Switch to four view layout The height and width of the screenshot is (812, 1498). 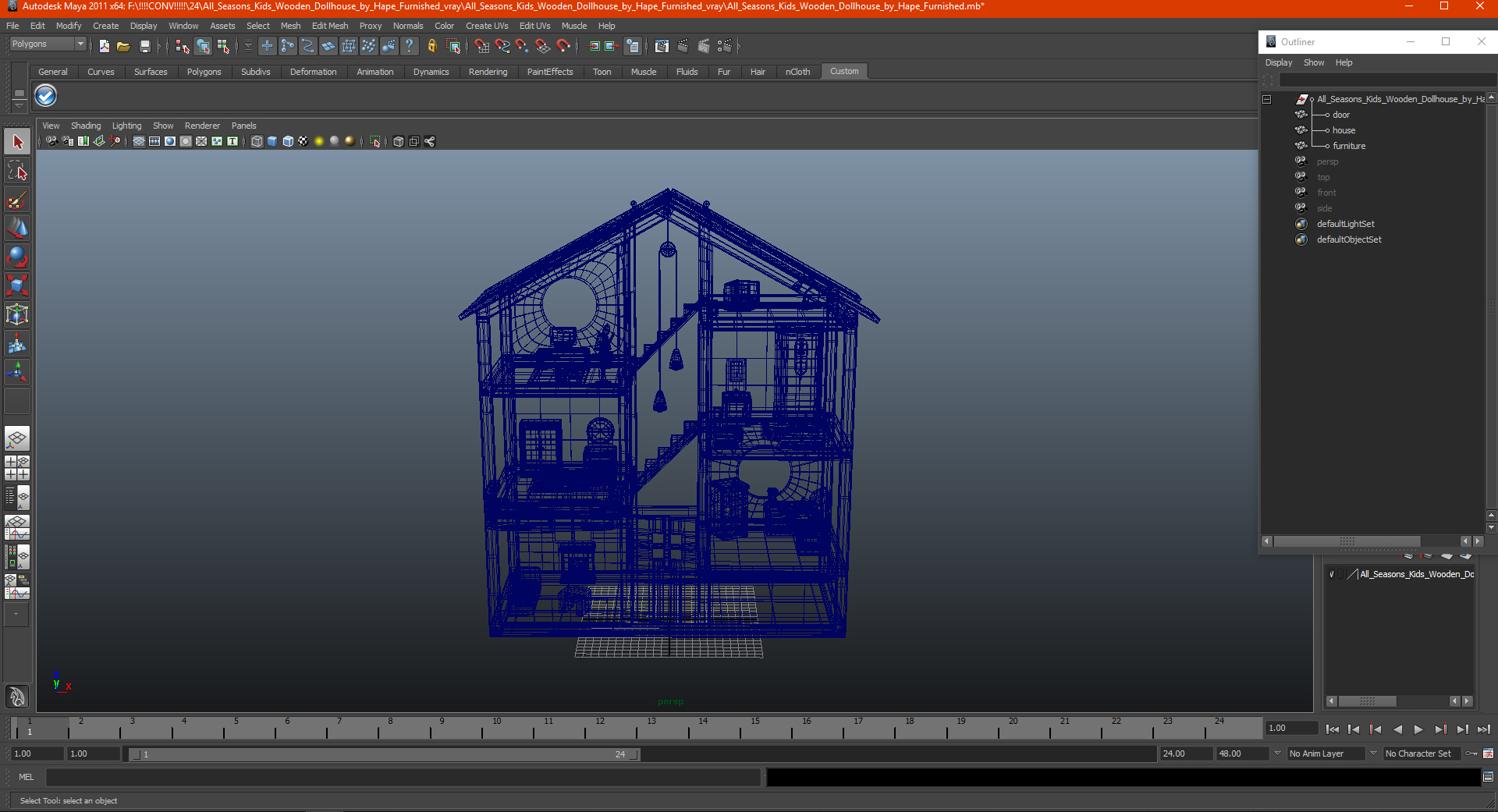coord(17,468)
